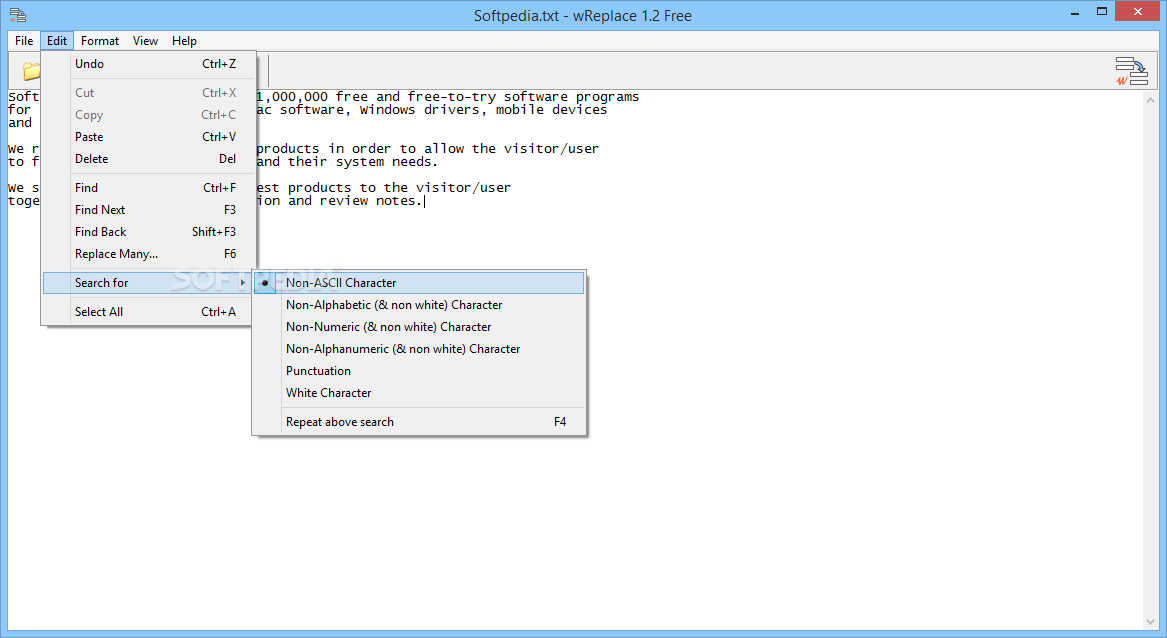Click the wReplace replace icon in the toolbar

coord(1131,71)
